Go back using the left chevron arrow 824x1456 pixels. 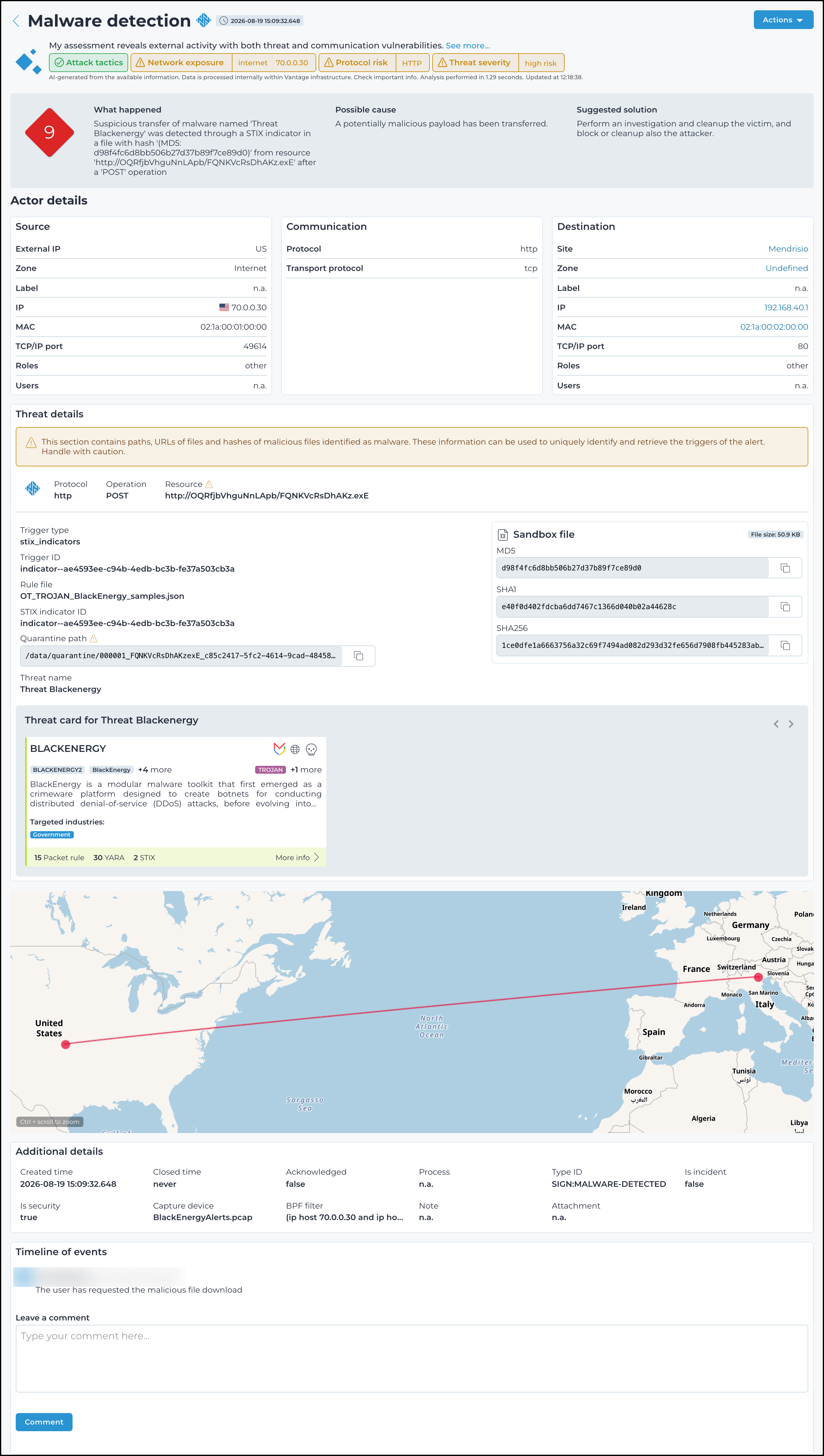[16, 21]
